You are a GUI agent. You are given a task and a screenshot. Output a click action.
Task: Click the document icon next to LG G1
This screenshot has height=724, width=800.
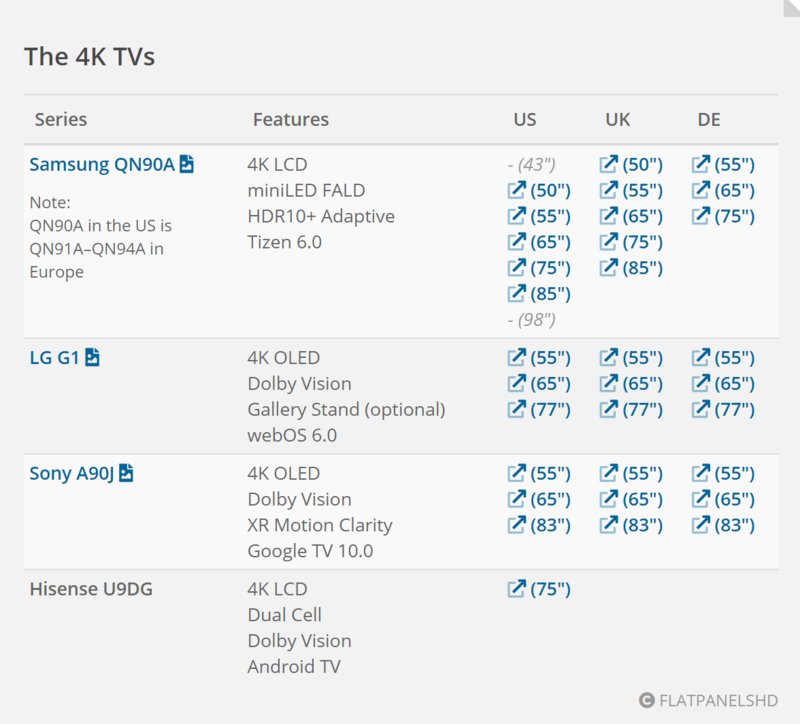pyautogui.click(x=92, y=357)
